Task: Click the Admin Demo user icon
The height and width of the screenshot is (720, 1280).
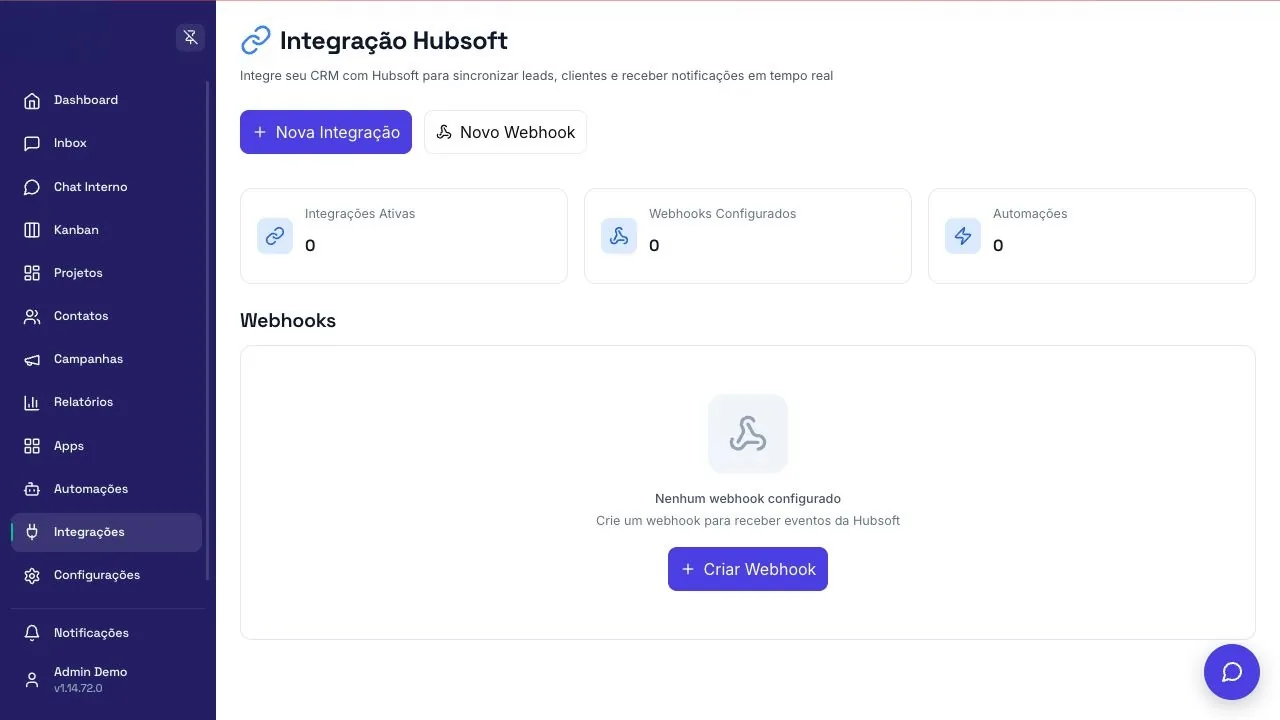Action: (32, 679)
